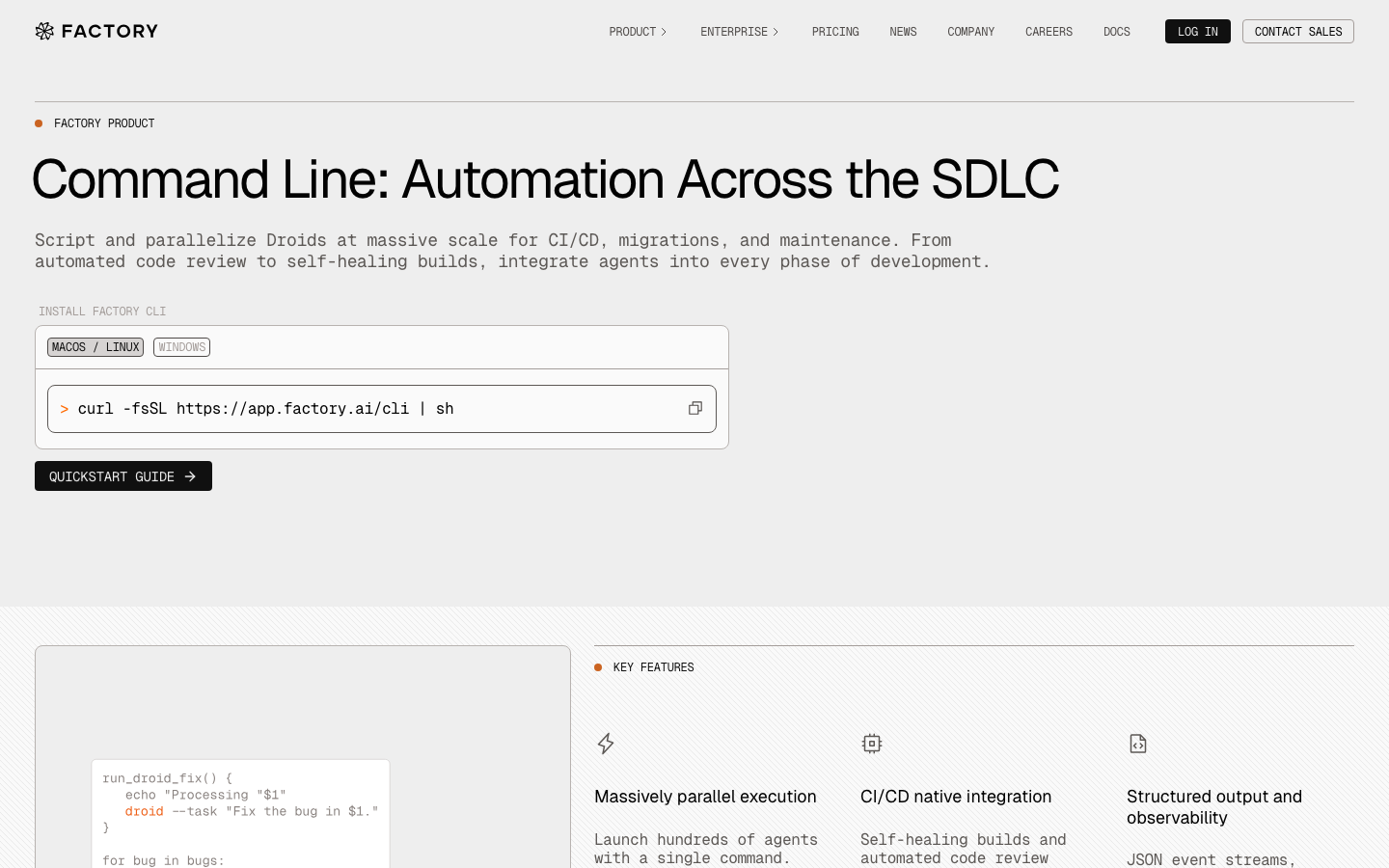
Task: Click the Factory Product label
Action: (104, 123)
